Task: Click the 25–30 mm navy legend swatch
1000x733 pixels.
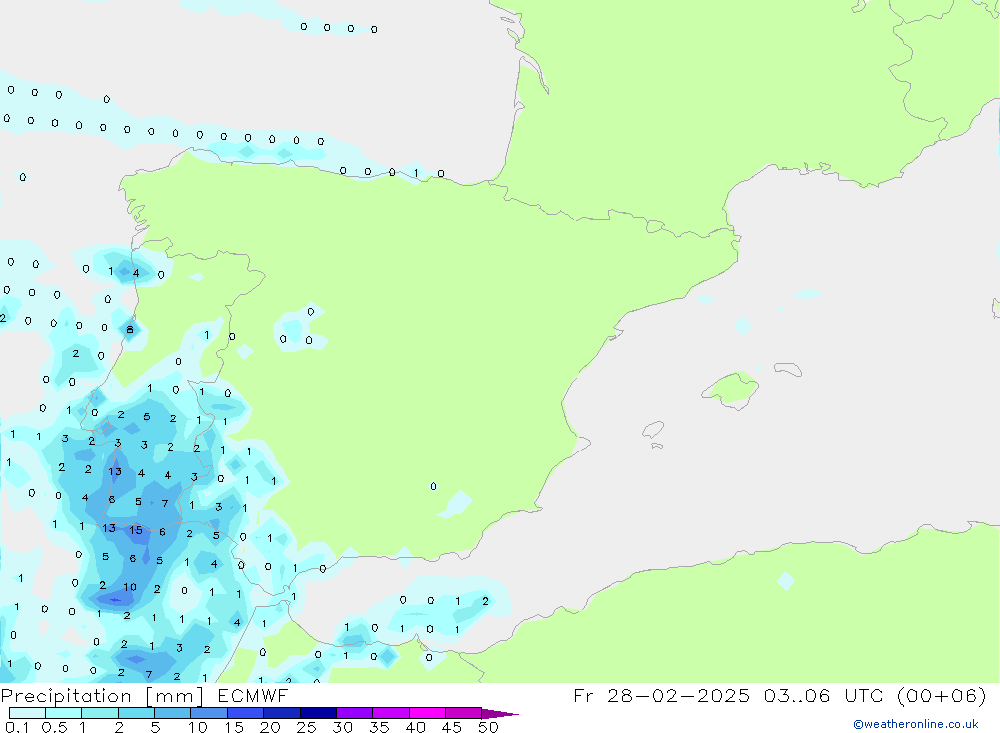Action: (318, 713)
